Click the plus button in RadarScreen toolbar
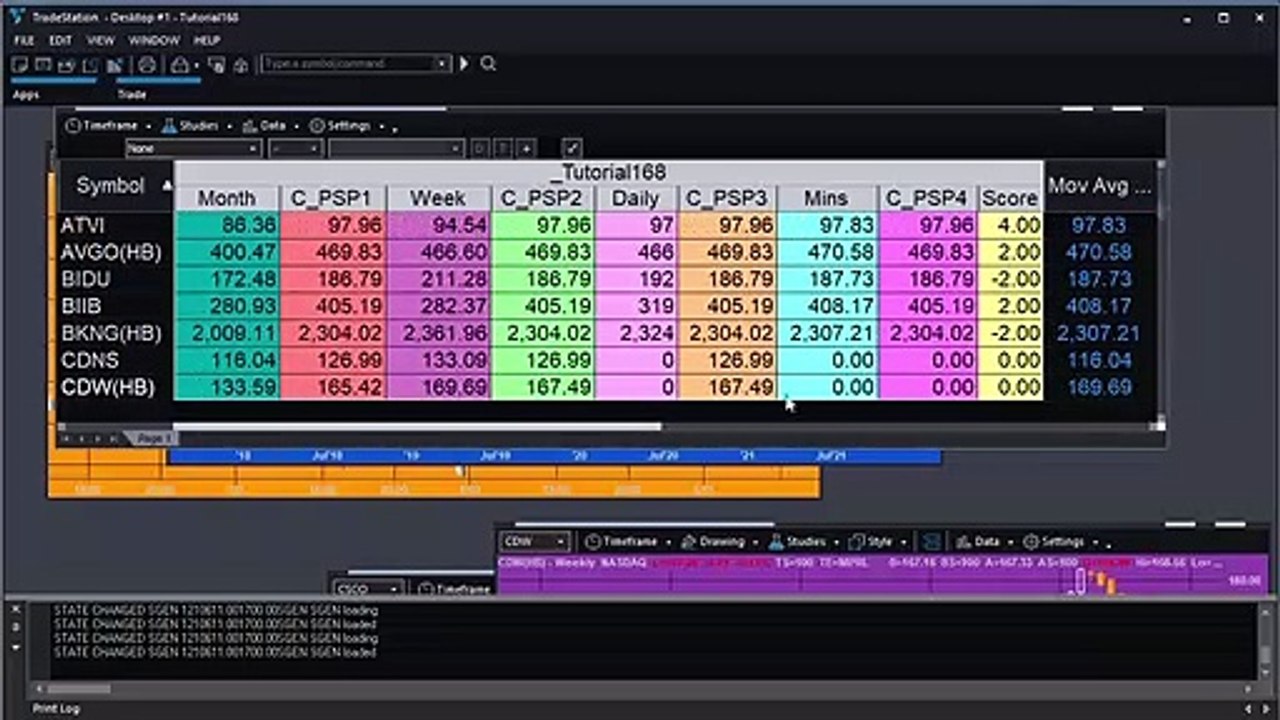 click(x=526, y=148)
